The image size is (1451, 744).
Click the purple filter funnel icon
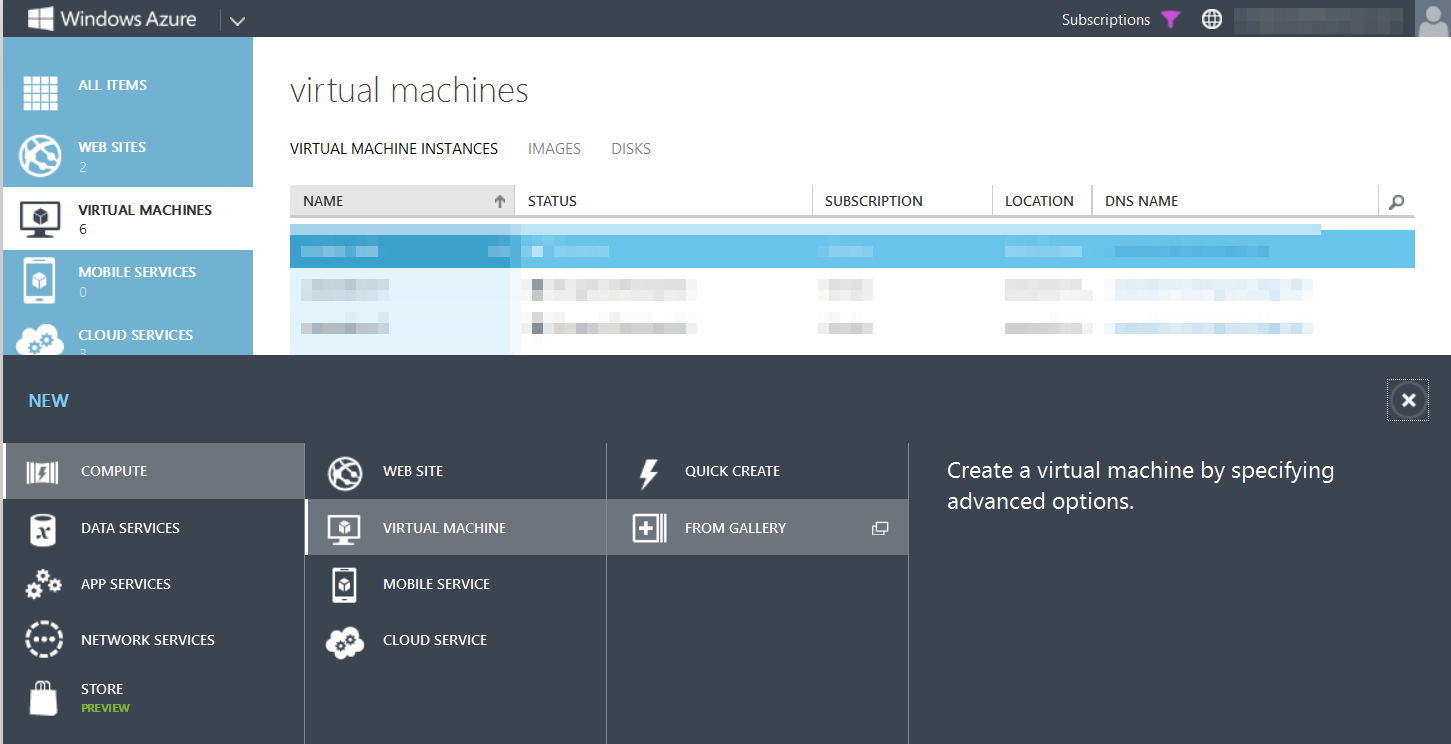pos(1171,19)
